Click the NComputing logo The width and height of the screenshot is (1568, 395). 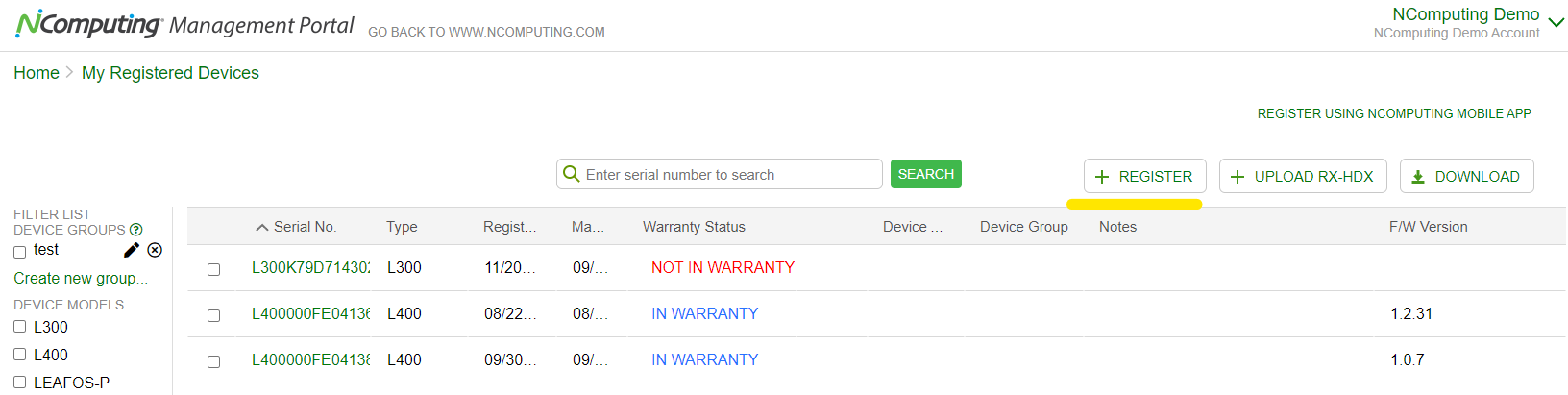[x=88, y=24]
